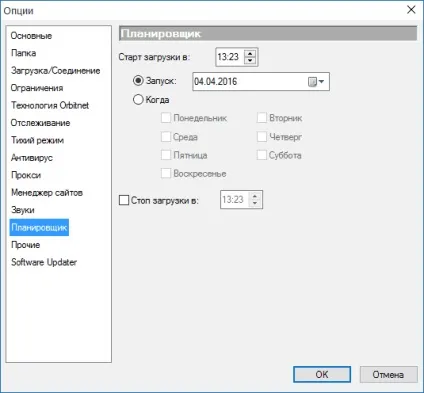Open the Папка settings section
This screenshot has width=424, height=393.
(x=23, y=53)
